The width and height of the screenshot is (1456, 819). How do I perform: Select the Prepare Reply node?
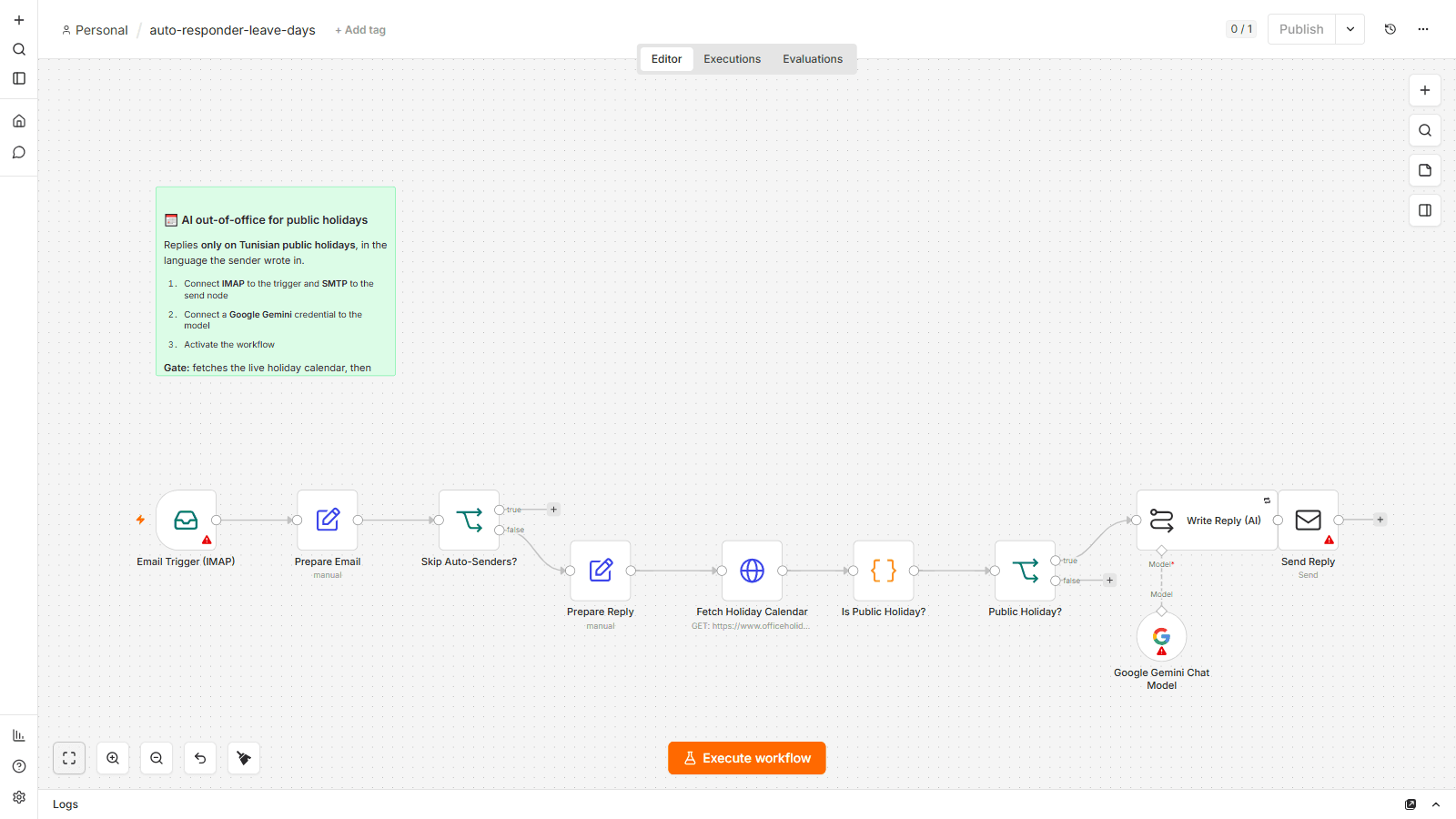click(x=601, y=571)
